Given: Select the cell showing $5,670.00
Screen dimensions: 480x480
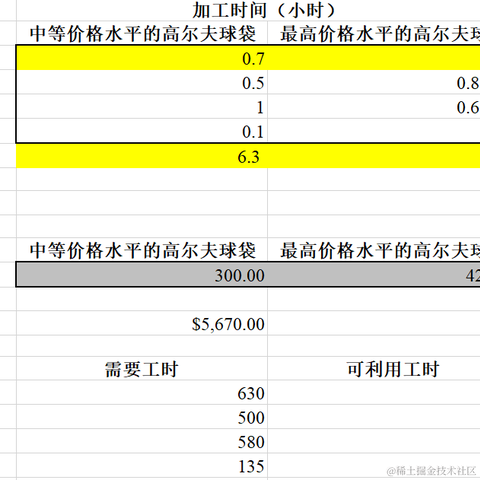Looking at the screenshot, I should point(142,323).
